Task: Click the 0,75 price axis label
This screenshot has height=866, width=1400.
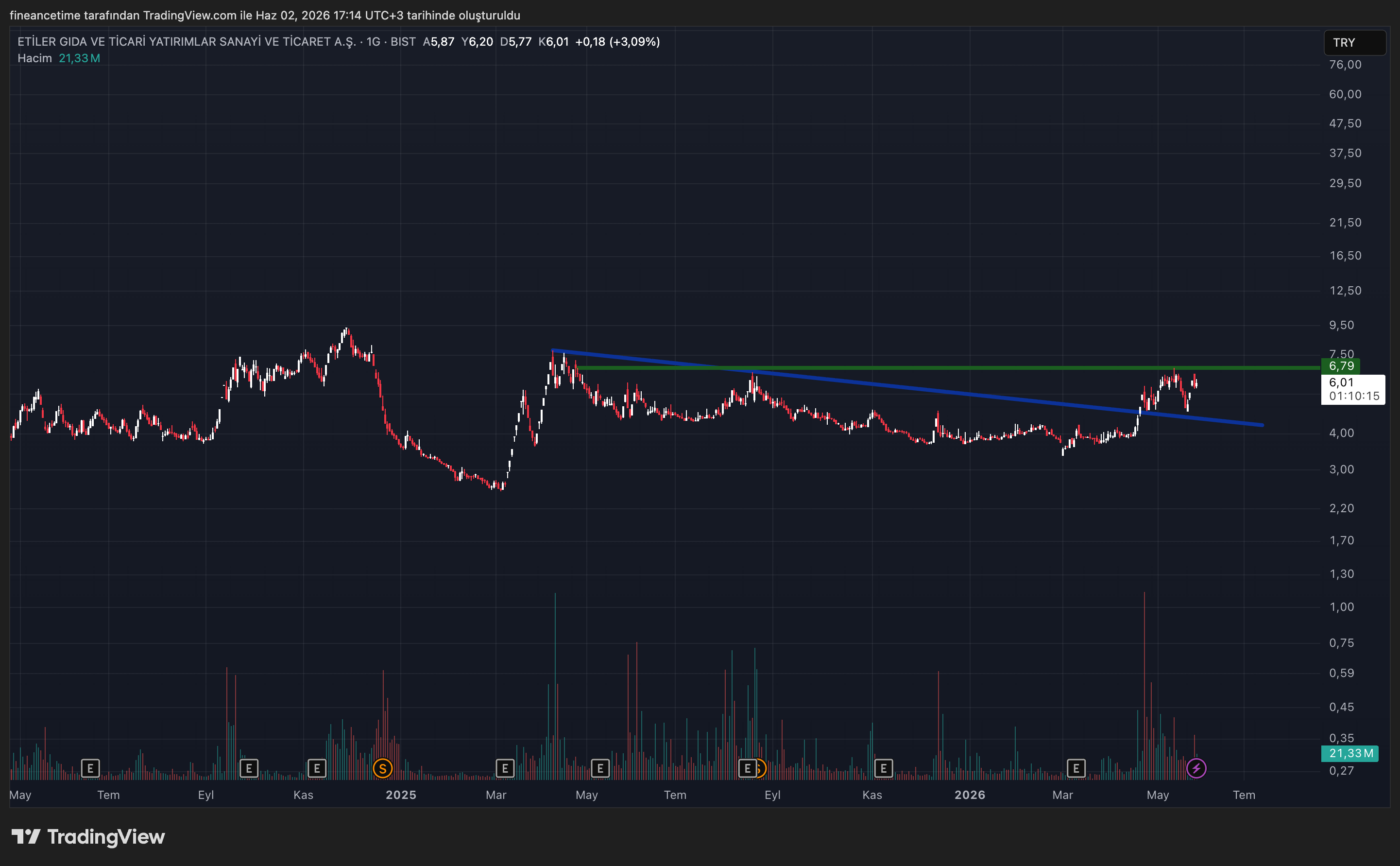Action: point(1342,643)
